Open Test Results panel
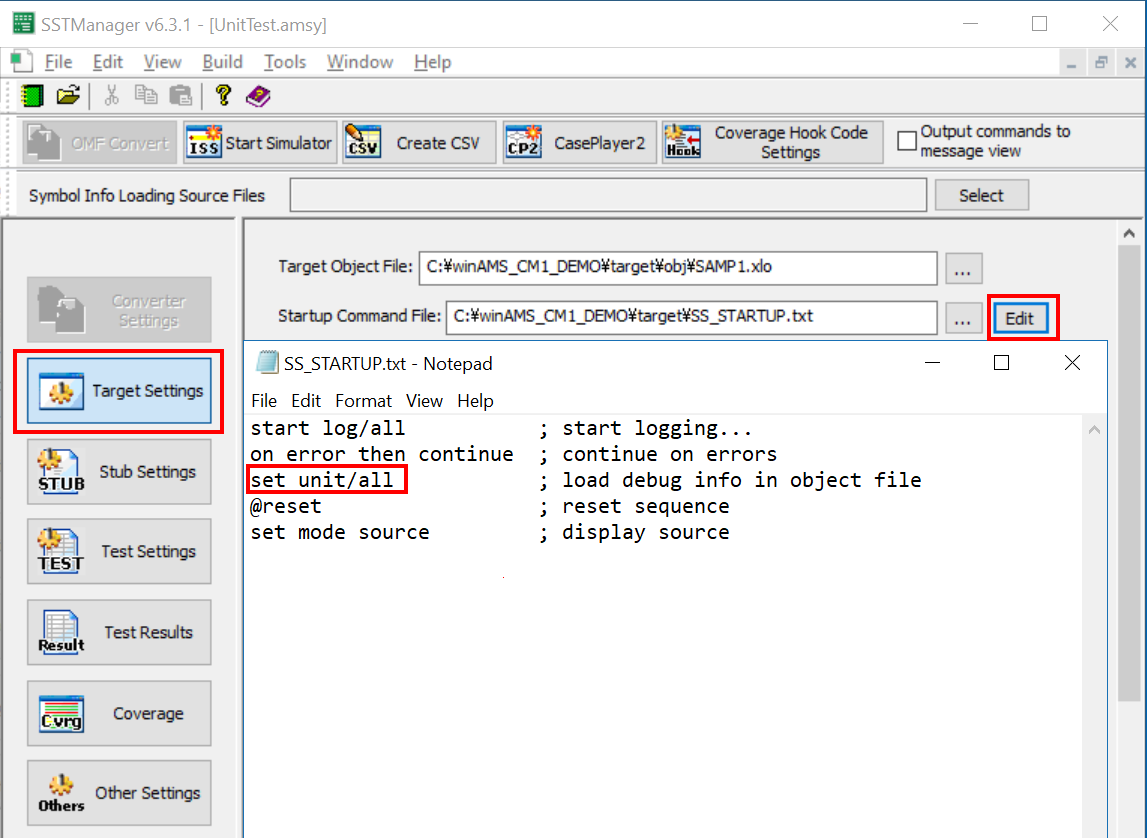 [x=119, y=633]
